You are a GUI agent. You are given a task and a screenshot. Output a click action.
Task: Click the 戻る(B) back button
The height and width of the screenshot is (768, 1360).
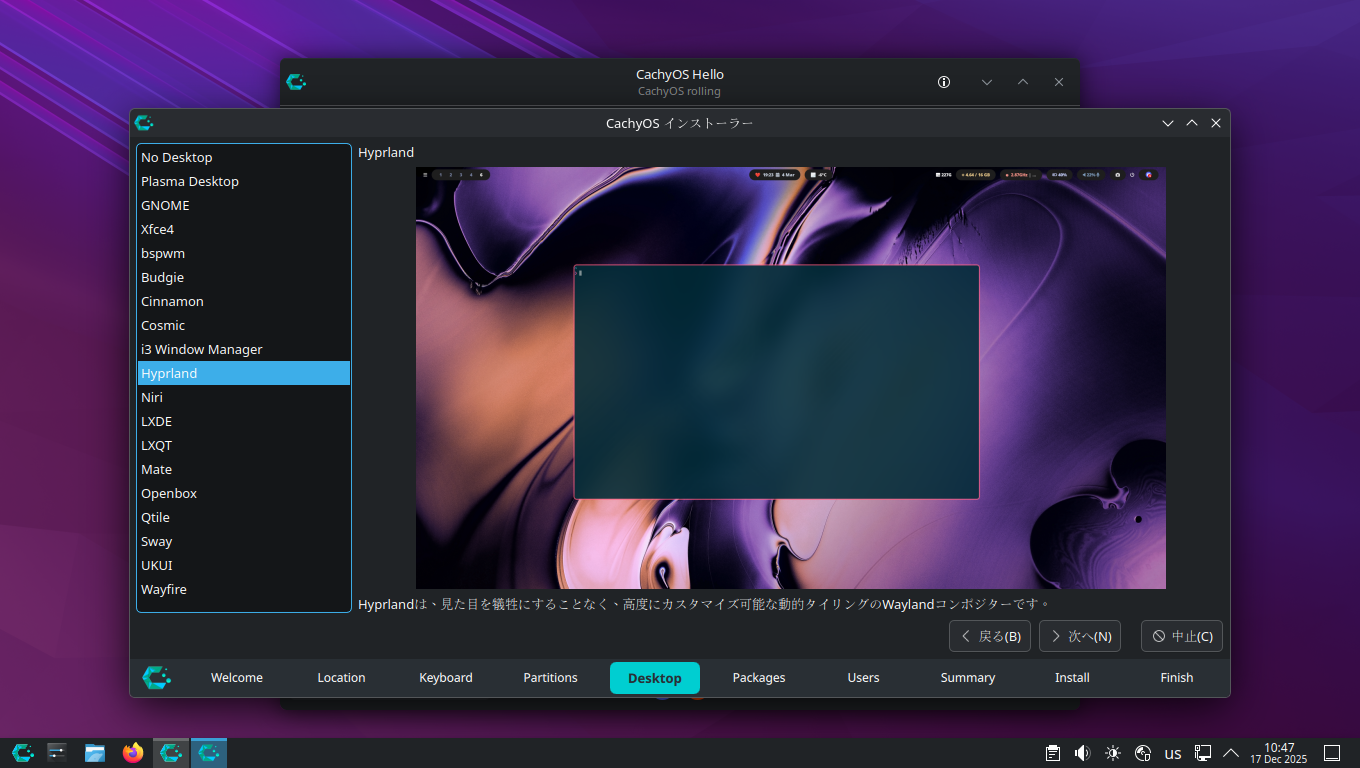coord(990,636)
